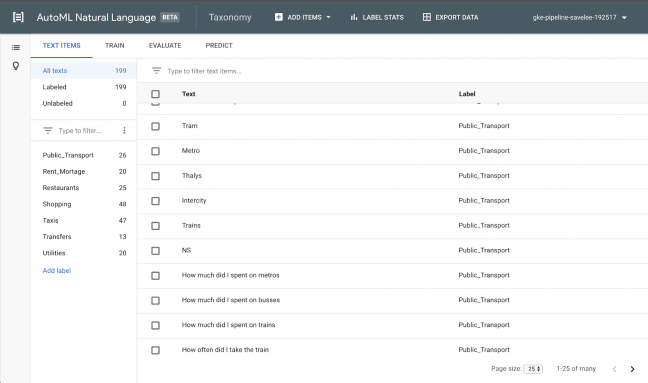
Task: Go to next page arrow
Action: click(x=632, y=369)
